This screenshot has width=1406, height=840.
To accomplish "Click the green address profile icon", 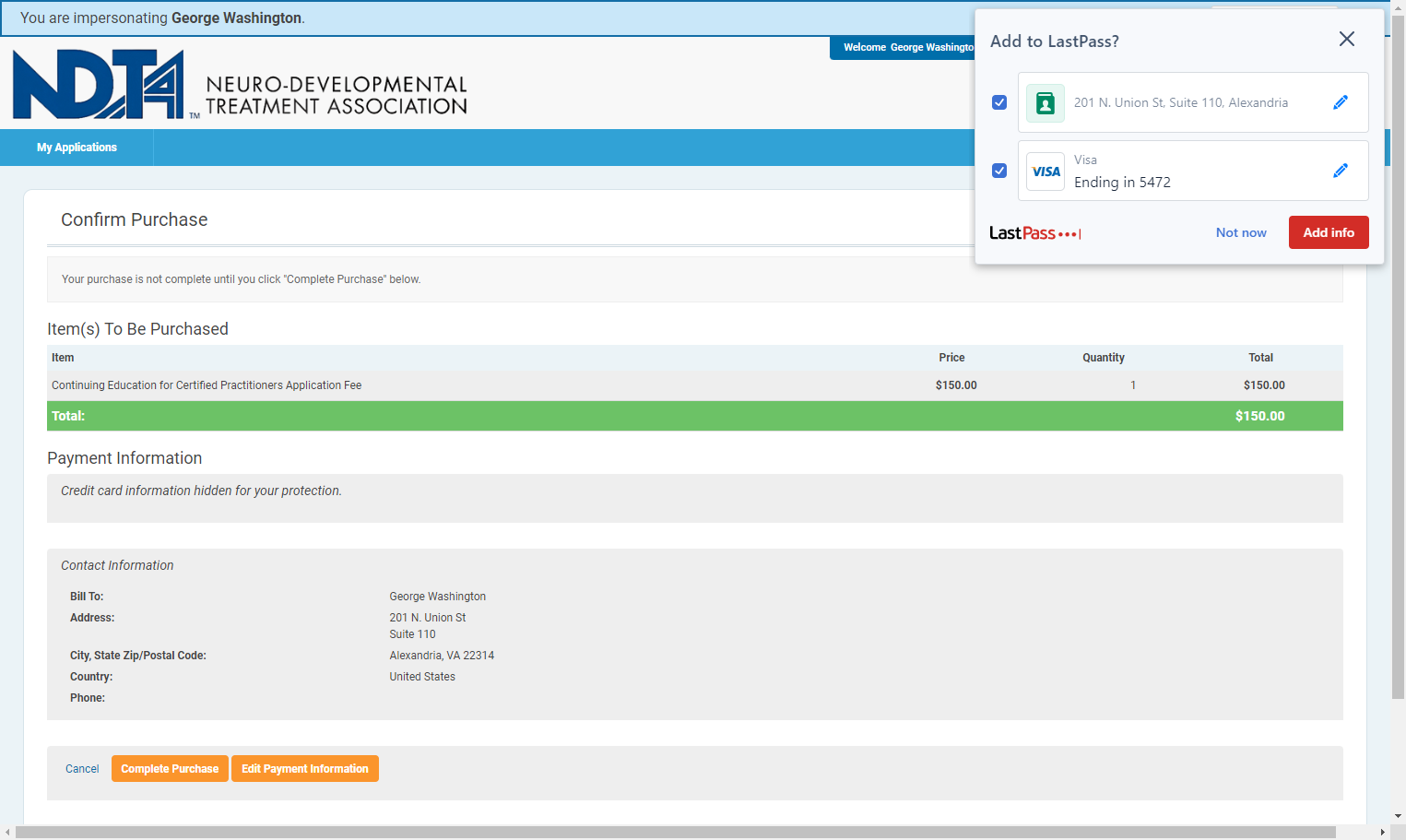I will click(x=1046, y=103).
